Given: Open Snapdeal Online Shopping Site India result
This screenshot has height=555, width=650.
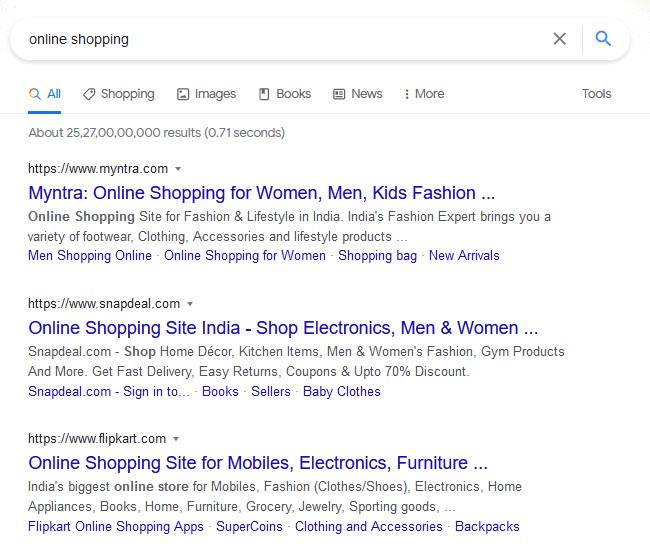Looking at the screenshot, I should point(283,328).
